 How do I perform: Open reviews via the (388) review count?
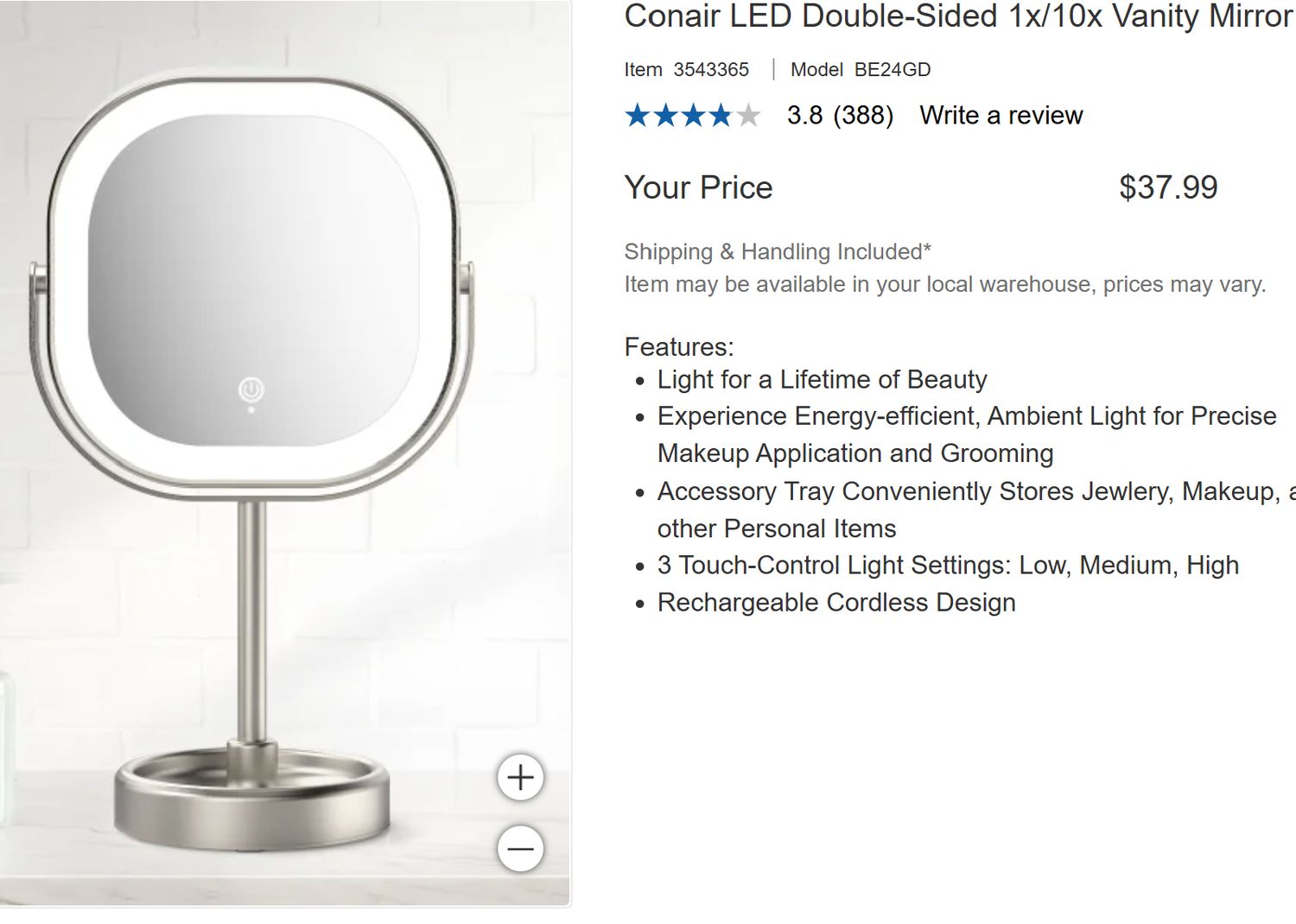pyautogui.click(x=862, y=115)
